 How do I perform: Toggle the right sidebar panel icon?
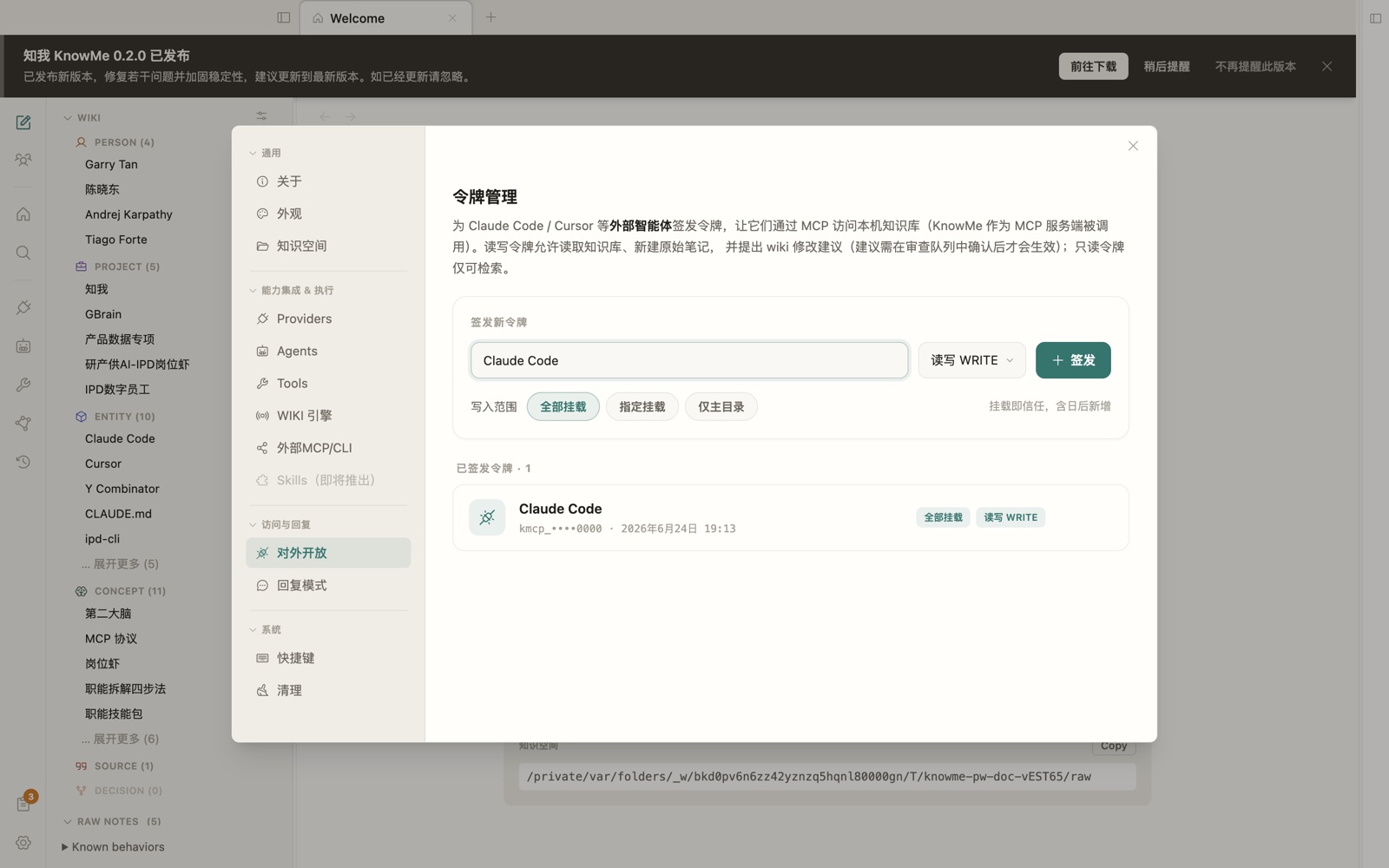click(x=1375, y=18)
